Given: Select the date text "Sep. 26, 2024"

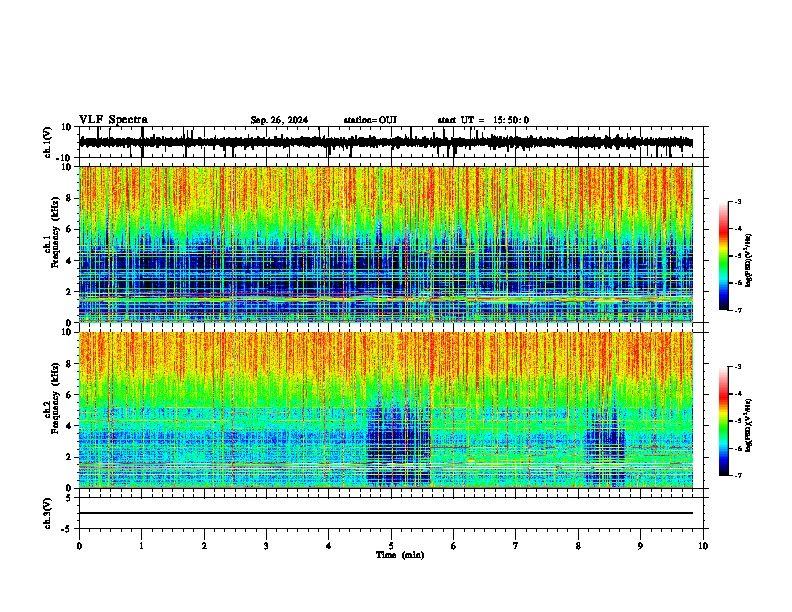Looking at the screenshot, I should [x=279, y=120].
